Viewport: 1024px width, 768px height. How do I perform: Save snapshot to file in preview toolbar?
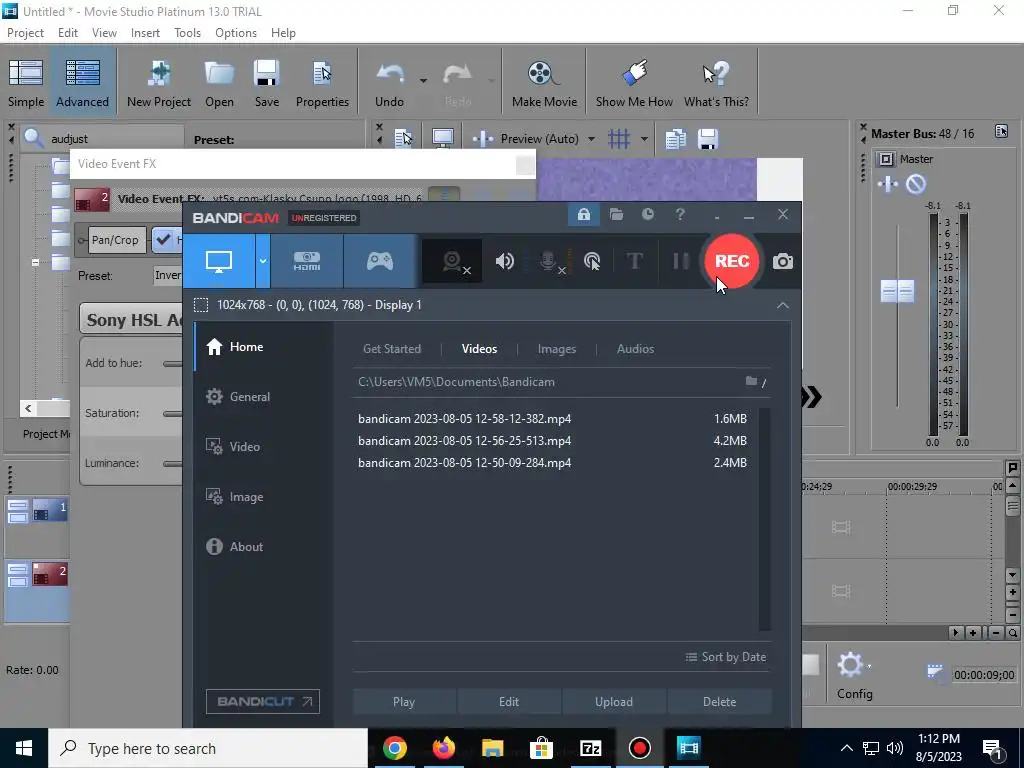click(x=708, y=138)
